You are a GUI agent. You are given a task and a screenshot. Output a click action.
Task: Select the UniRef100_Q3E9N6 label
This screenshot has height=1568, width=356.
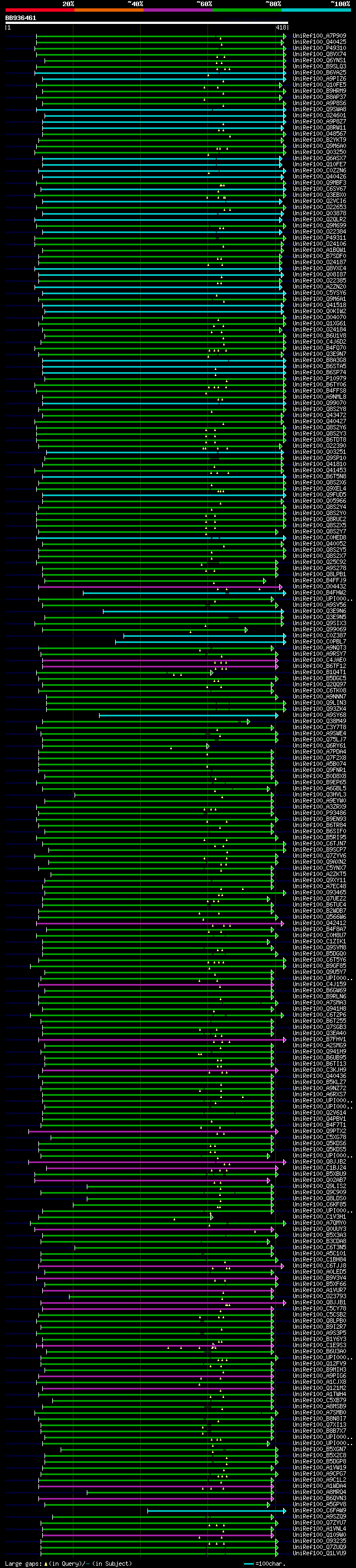pyautogui.click(x=319, y=611)
